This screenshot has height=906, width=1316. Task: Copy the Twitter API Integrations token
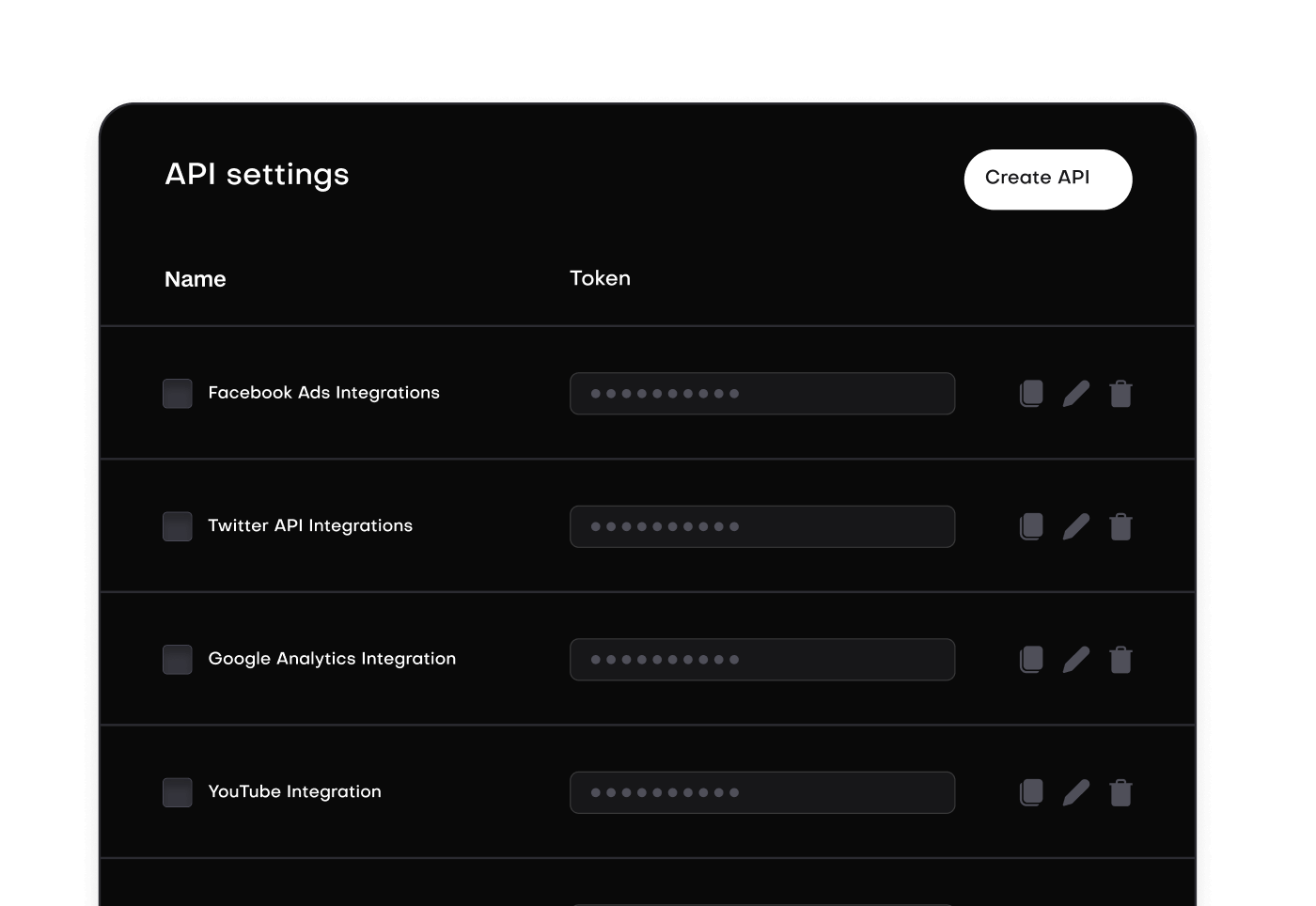(1030, 526)
